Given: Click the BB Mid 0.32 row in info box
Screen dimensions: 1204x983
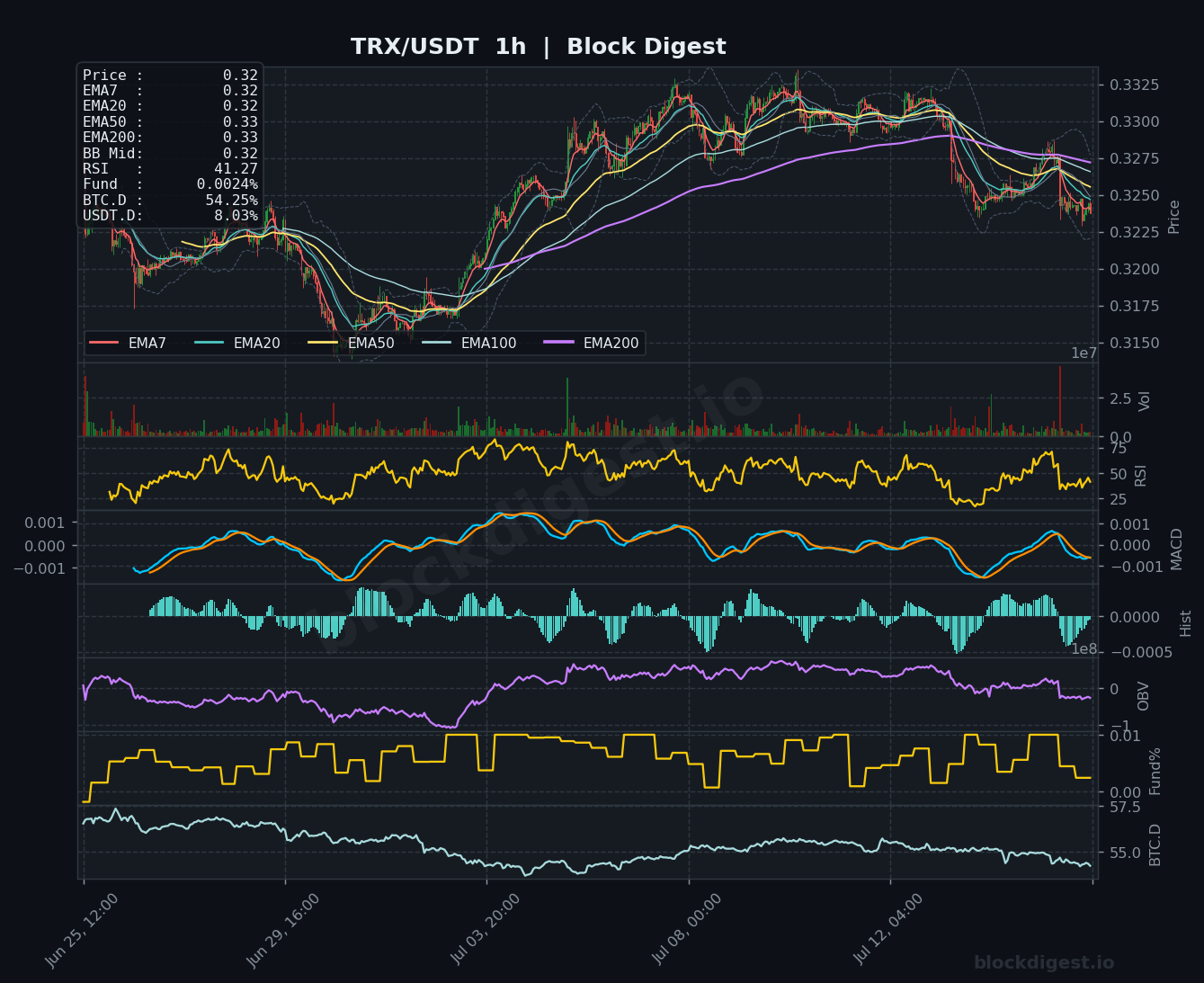Looking at the screenshot, I should pos(170,153).
